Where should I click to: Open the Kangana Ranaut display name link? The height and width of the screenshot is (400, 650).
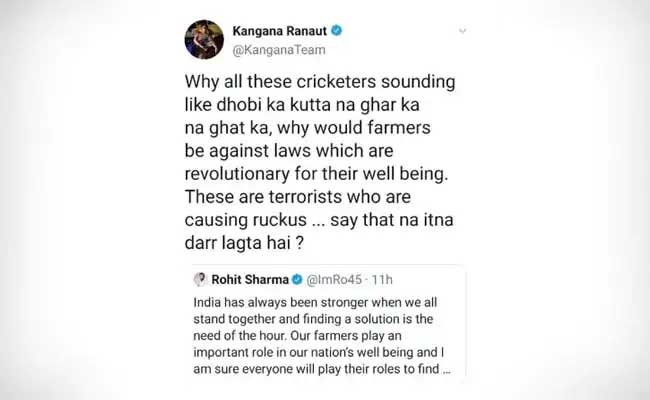coord(279,31)
